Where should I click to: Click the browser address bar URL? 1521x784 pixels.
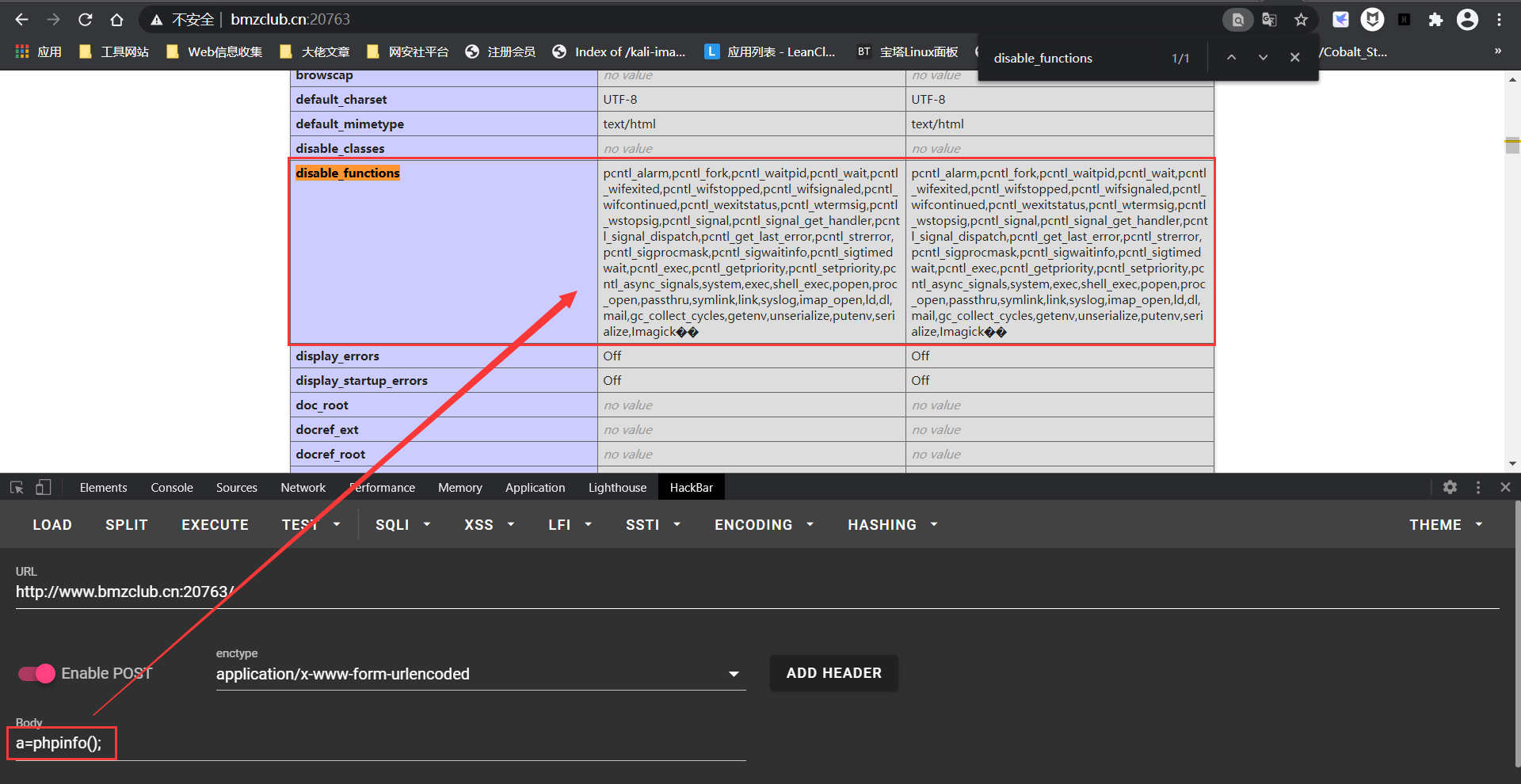(x=290, y=20)
